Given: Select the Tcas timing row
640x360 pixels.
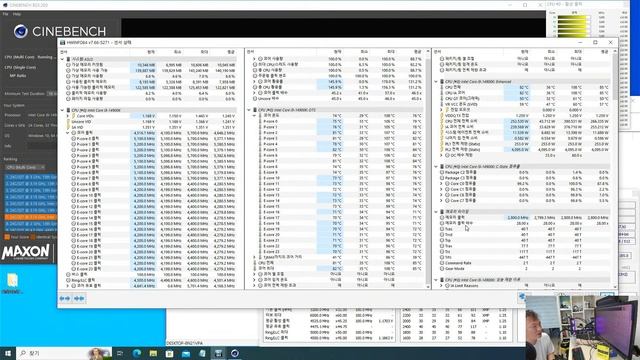Looking at the screenshot, I should (x=524, y=229).
